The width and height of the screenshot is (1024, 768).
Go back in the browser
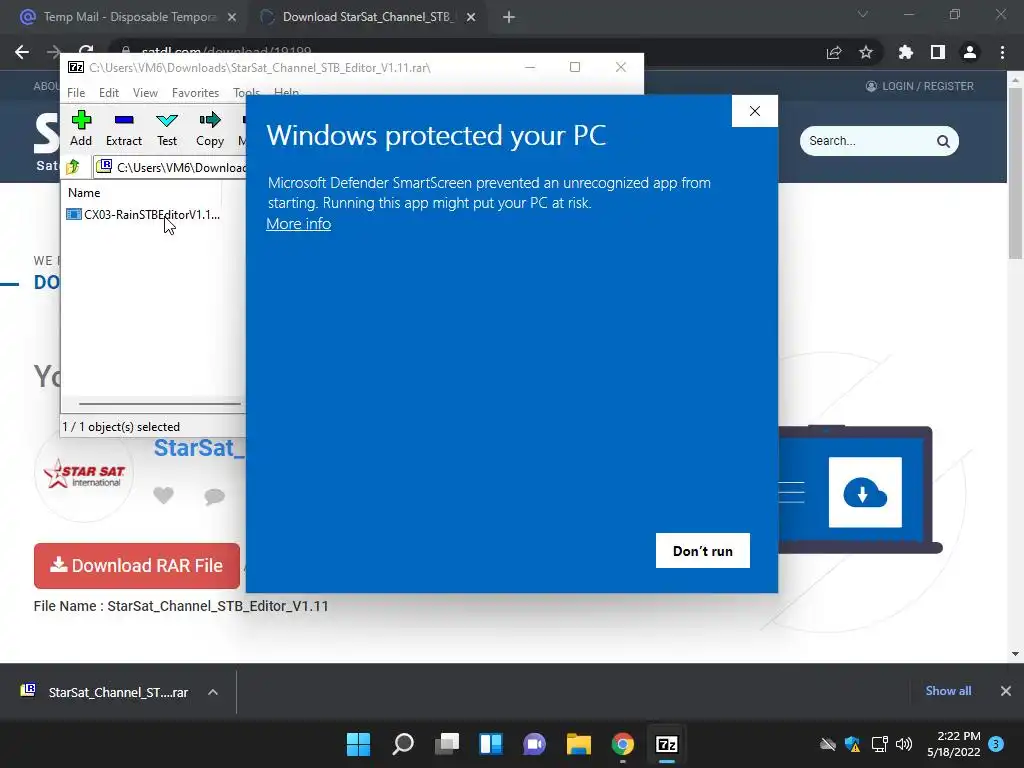tap(22, 52)
